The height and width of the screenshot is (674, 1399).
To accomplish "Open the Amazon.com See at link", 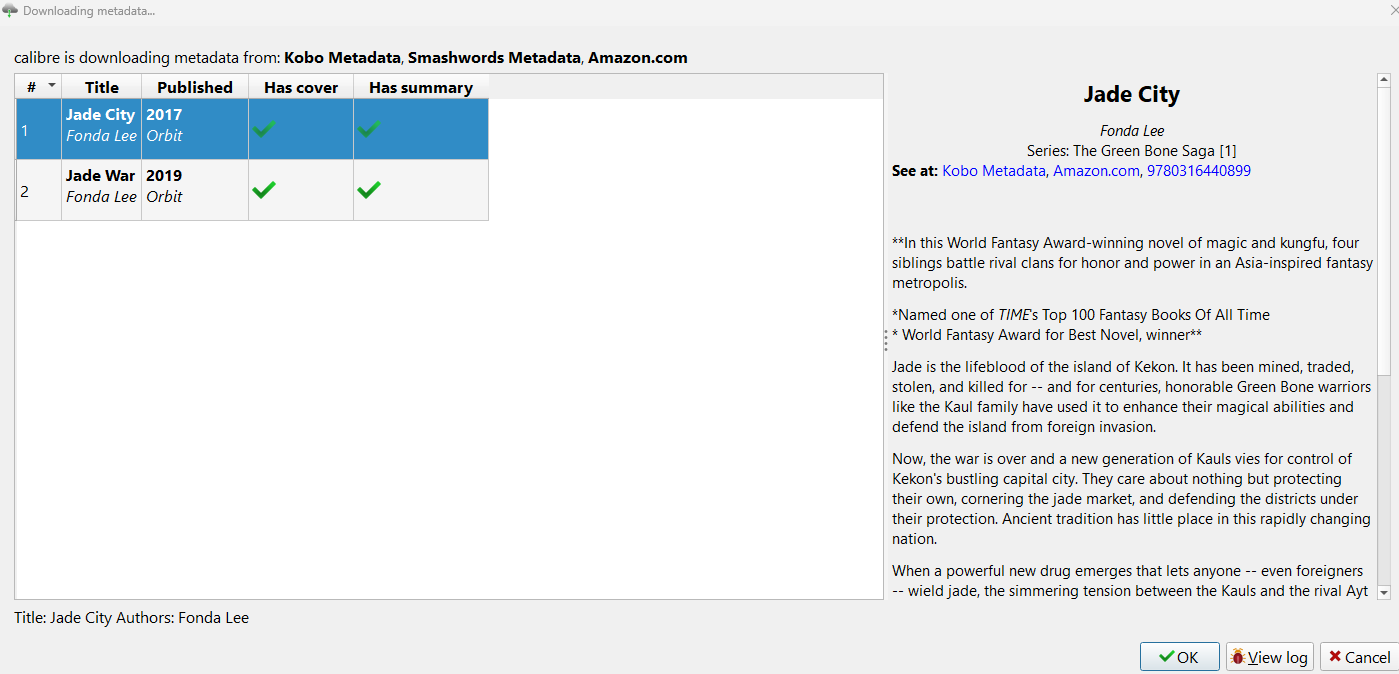I will point(1096,171).
